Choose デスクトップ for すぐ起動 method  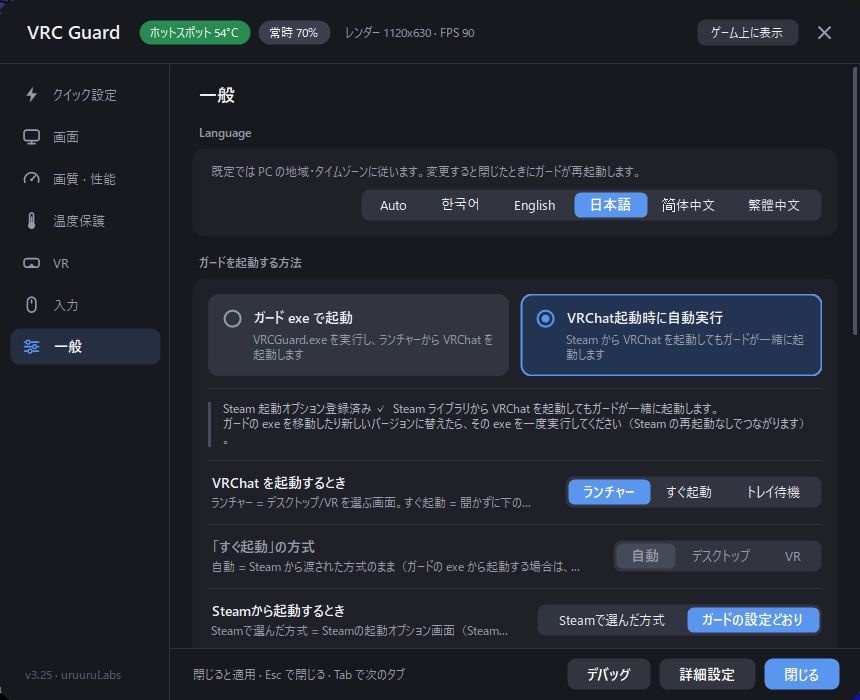pos(720,556)
